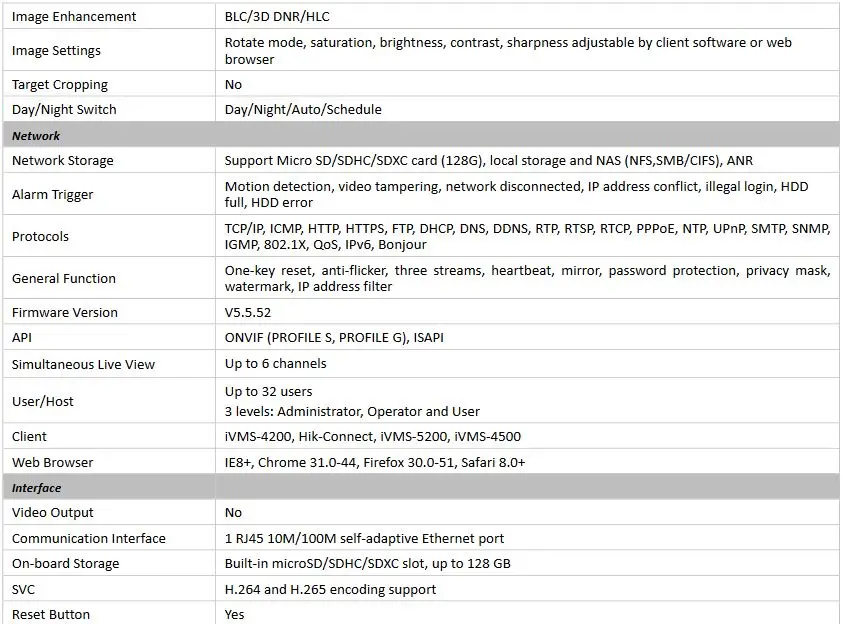
Task: Click the "Simultaneous Live View" label
Action: [x=83, y=364]
